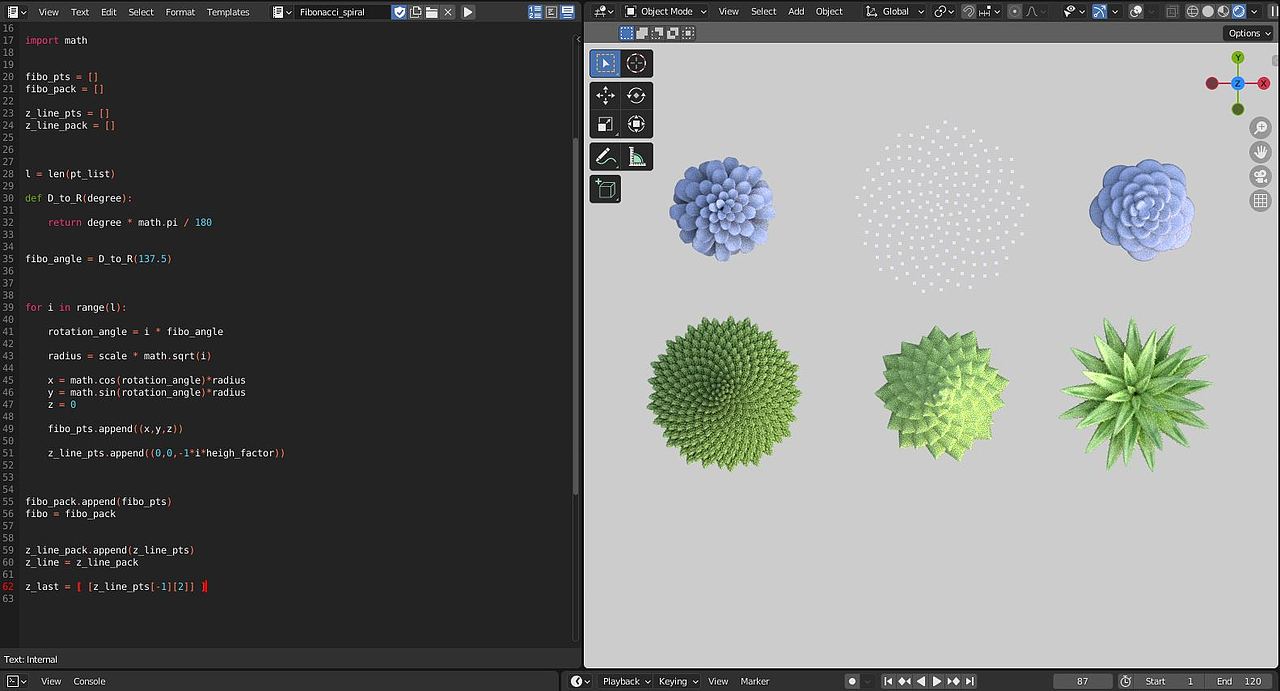Switch perspective/orthographic grid gizmo
1280x691 pixels.
pos(1260,201)
